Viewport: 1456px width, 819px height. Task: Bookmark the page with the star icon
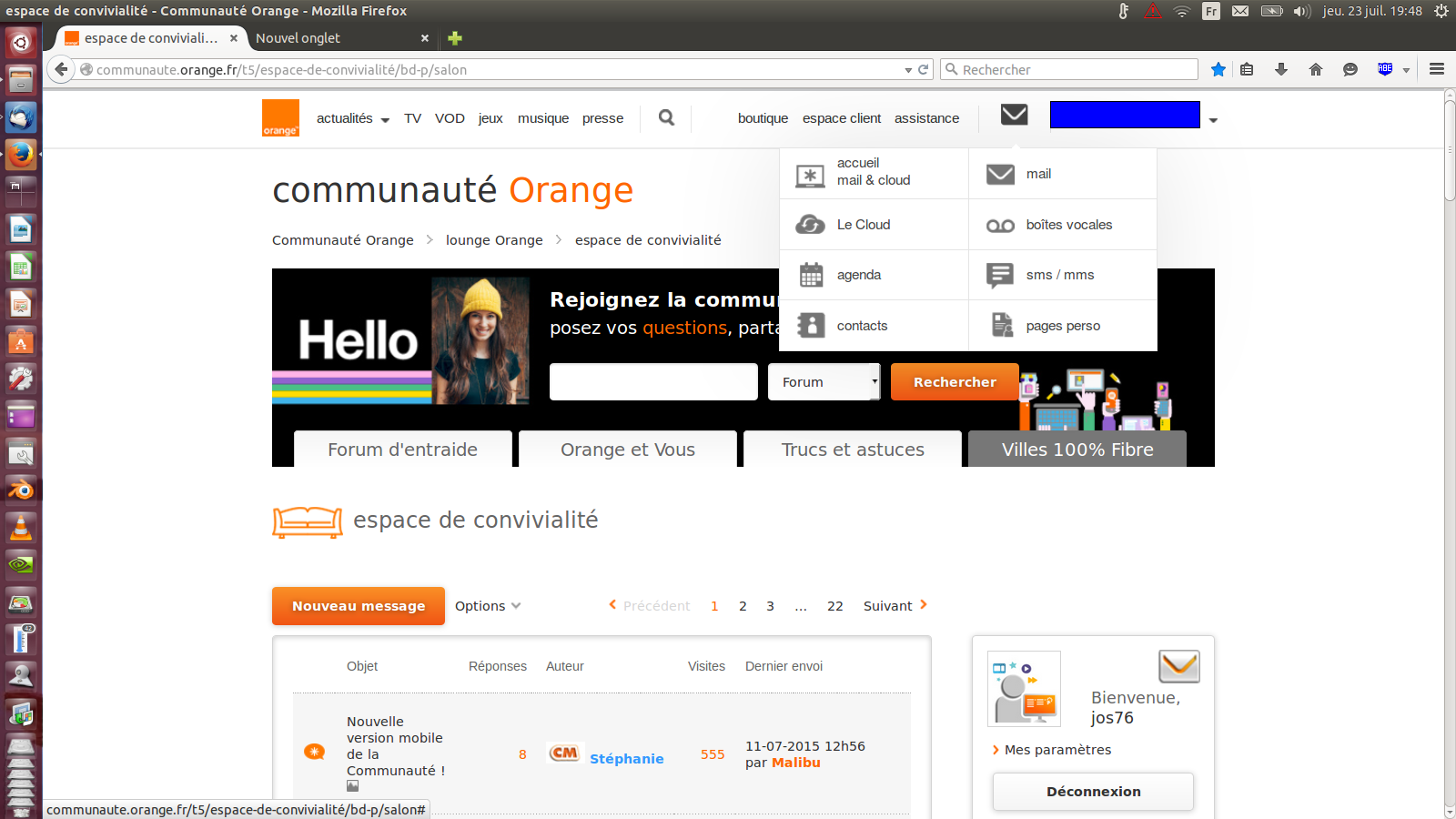[x=1218, y=68]
